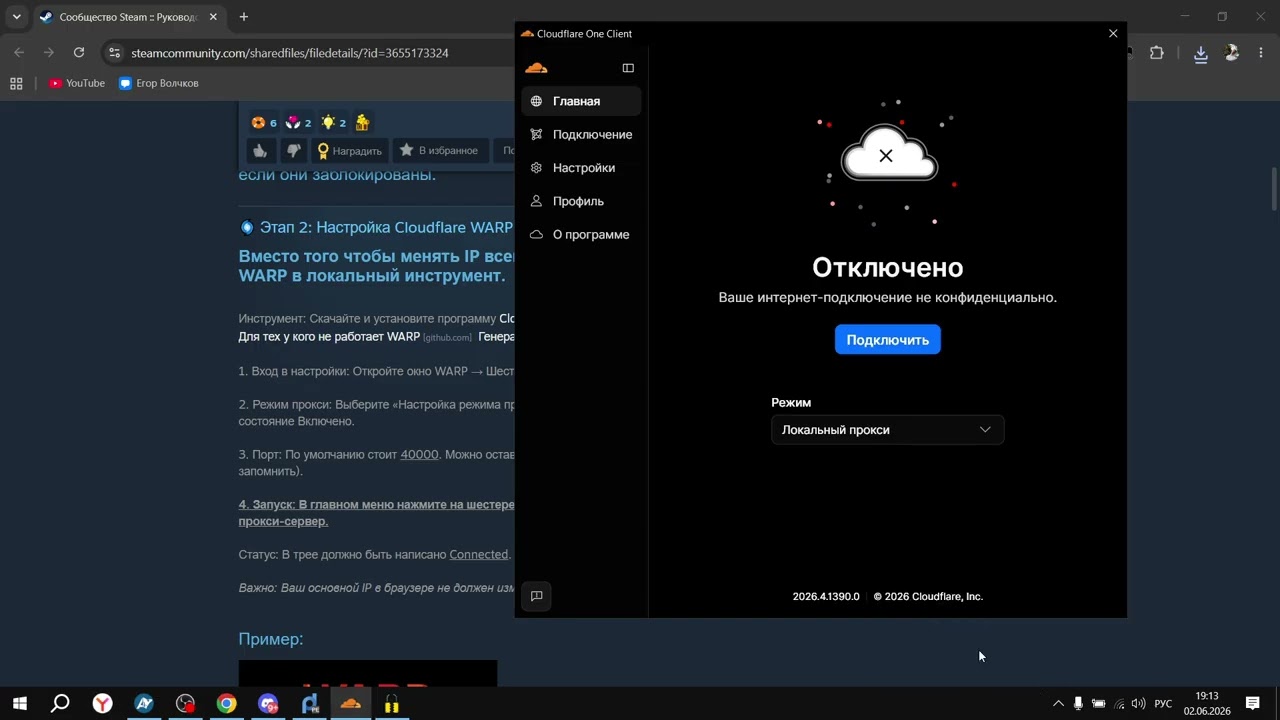
Task: Click thumbs up rating on Steam guide
Action: point(260,151)
